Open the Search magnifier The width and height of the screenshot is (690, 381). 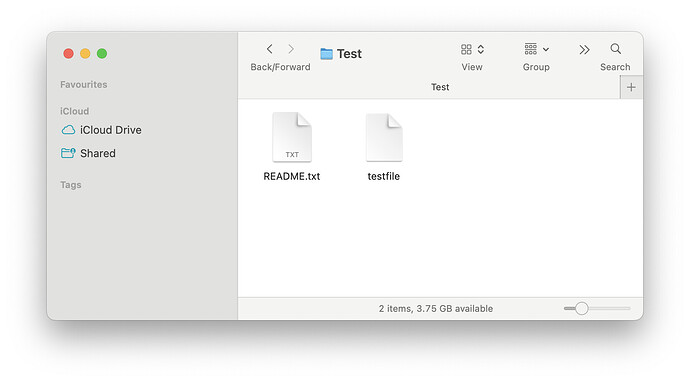[x=616, y=49]
